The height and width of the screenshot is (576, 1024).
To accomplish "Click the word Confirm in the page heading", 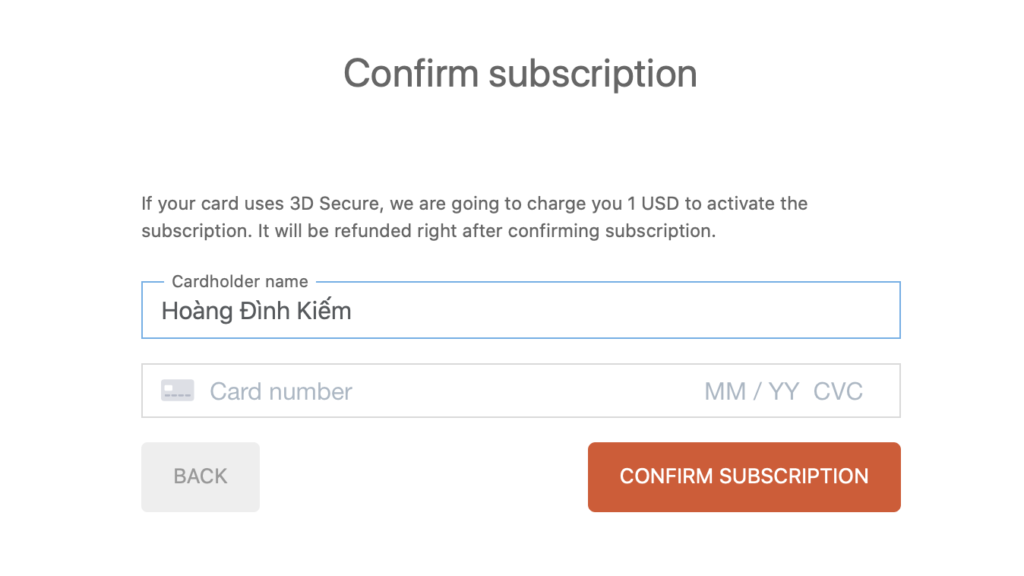I will coord(411,73).
